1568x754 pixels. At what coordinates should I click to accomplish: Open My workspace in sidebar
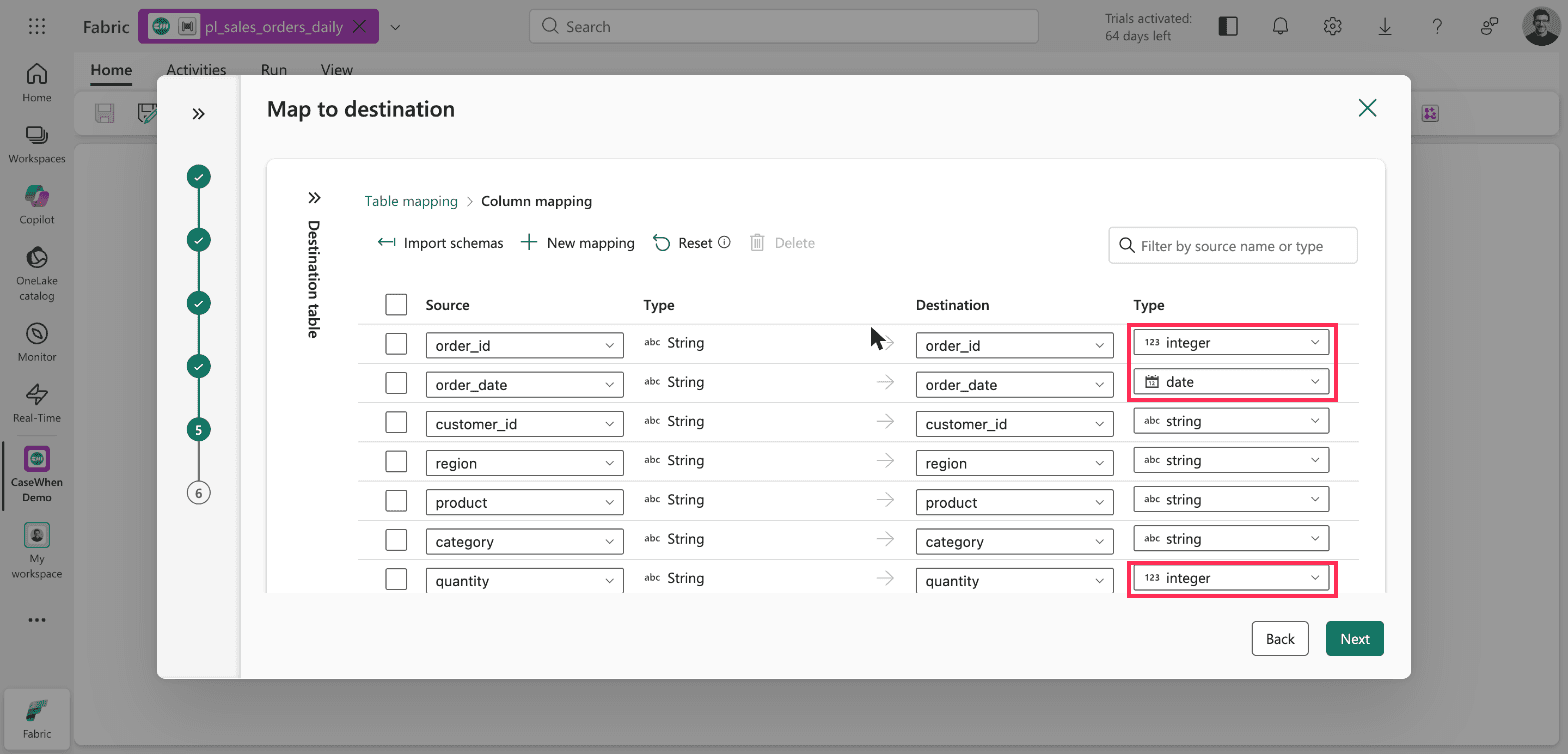click(x=37, y=551)
